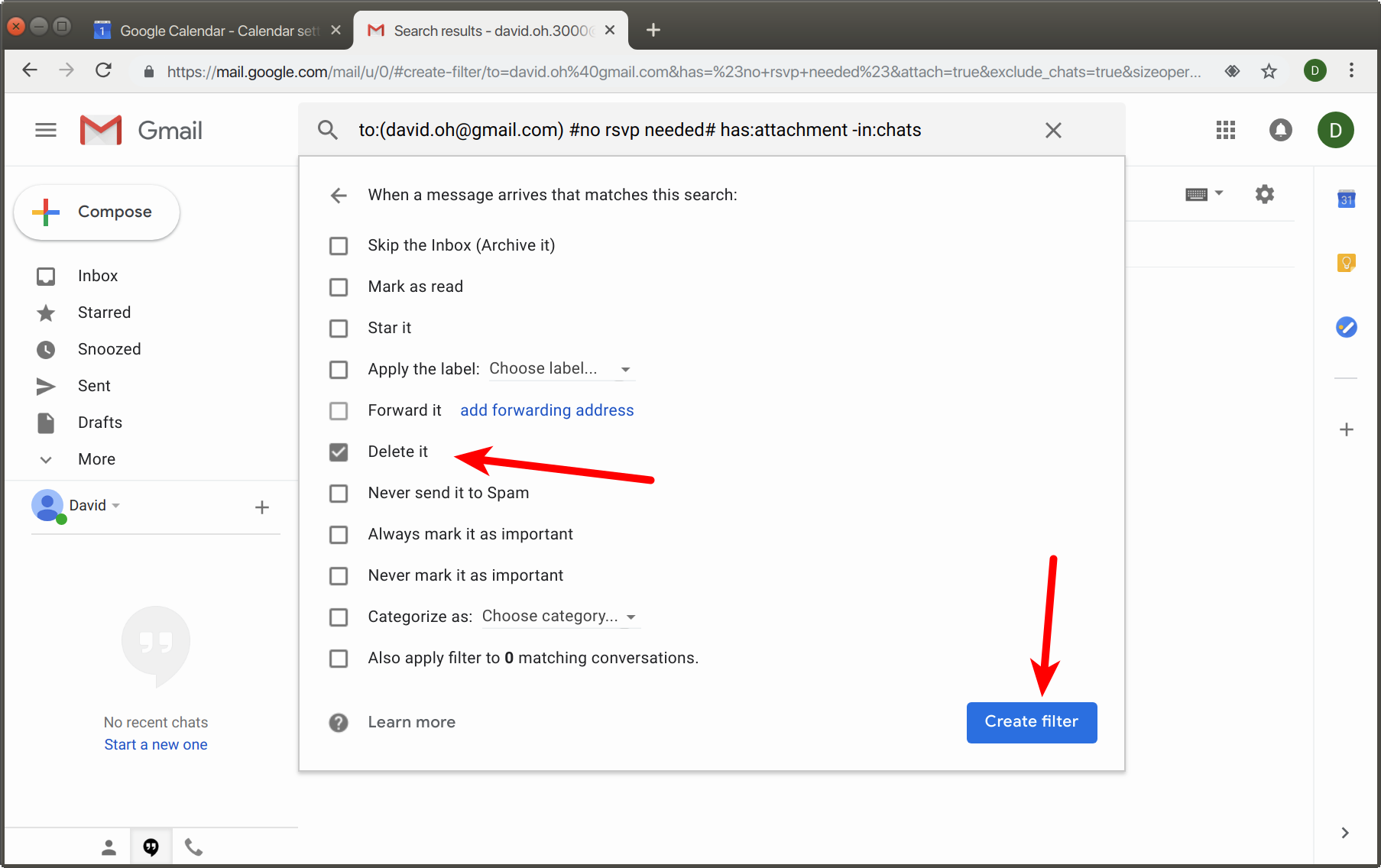Collapse the side panel with the chevron

click(x=1345, y=833)
